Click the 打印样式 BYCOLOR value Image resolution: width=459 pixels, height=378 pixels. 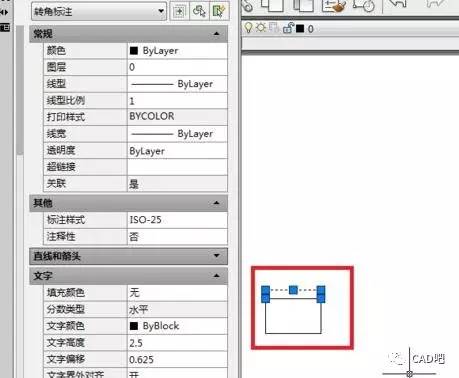click(x=177, y=117)
